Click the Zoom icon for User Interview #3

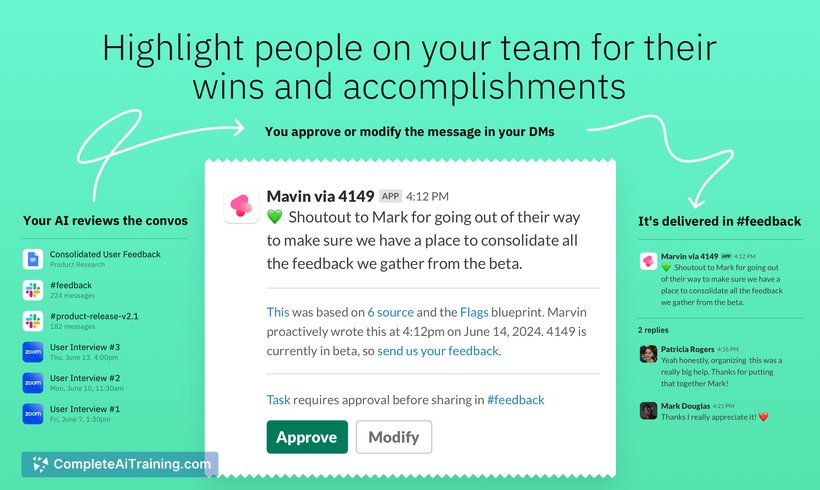click(x=32, y=352)
